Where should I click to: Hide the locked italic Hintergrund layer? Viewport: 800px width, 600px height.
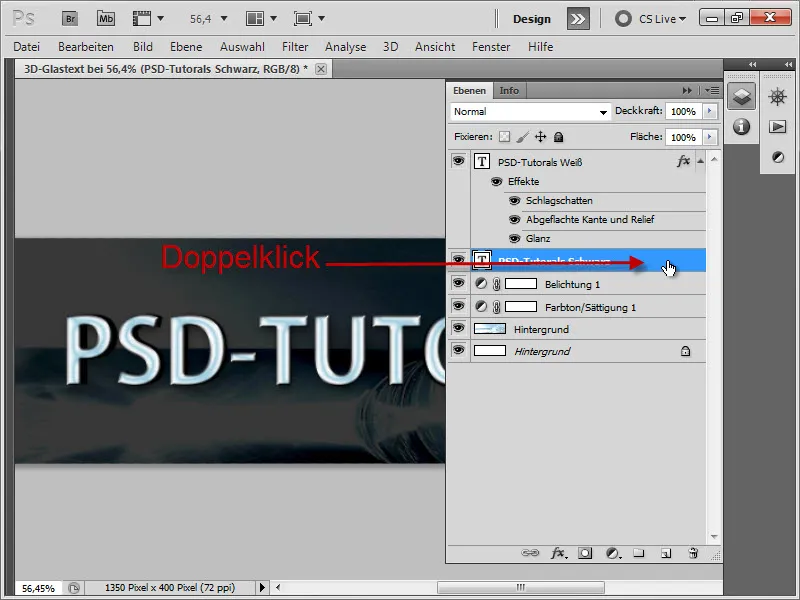(x=459, y=350)
